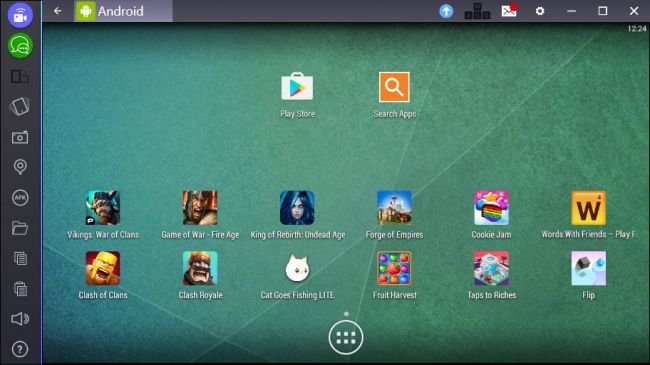The height and width of the screenshot is (365, 650).
Task: Open the Cookie Jam game
Action: tap(491, 208)
